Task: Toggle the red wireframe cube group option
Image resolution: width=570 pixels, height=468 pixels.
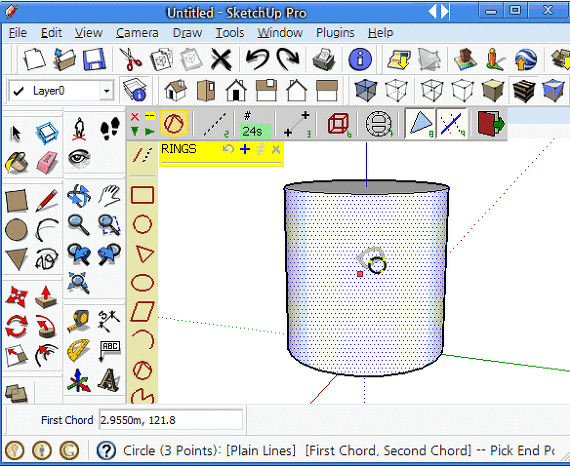Action: tap(339, 124)
